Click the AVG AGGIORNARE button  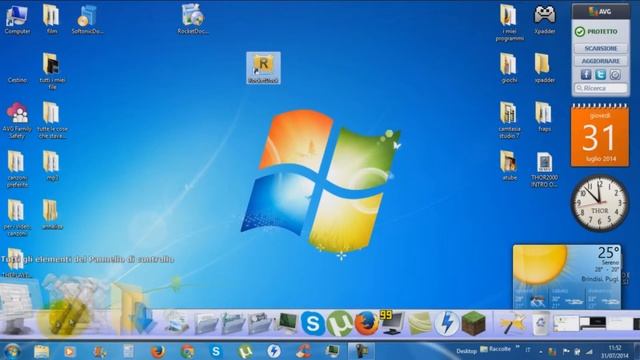(x=600, y=61)
